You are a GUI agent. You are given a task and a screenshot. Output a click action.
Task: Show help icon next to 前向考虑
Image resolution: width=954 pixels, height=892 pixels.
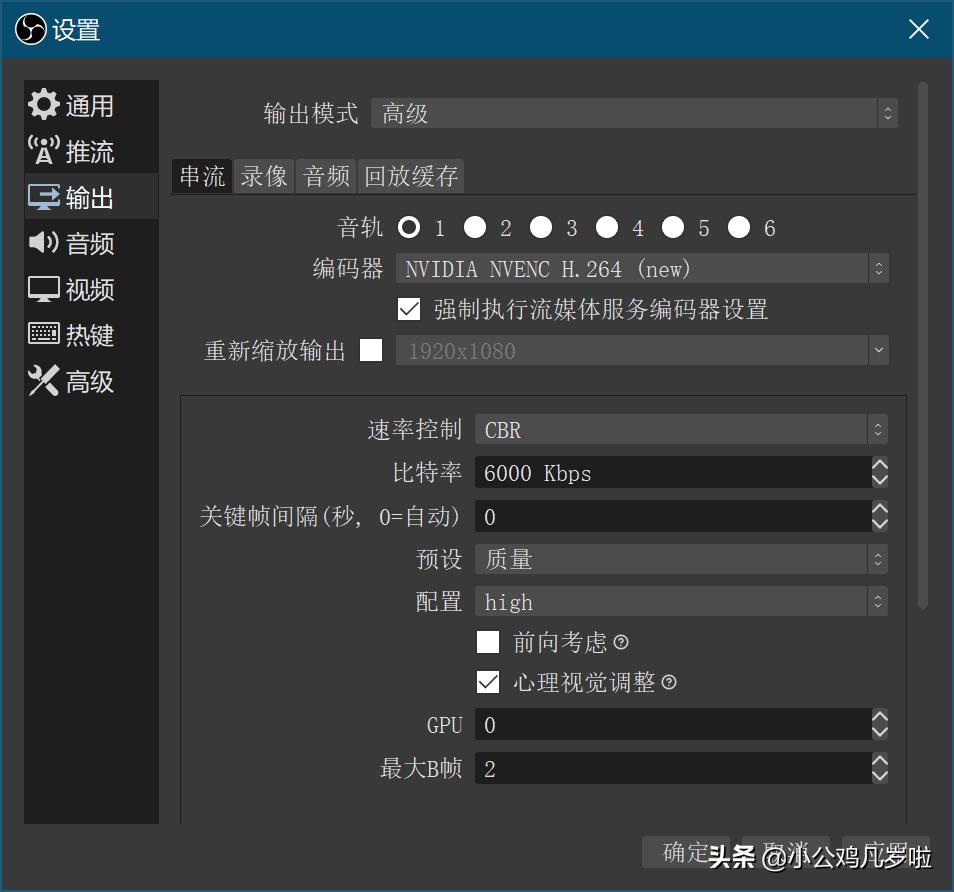click(621, 642)
